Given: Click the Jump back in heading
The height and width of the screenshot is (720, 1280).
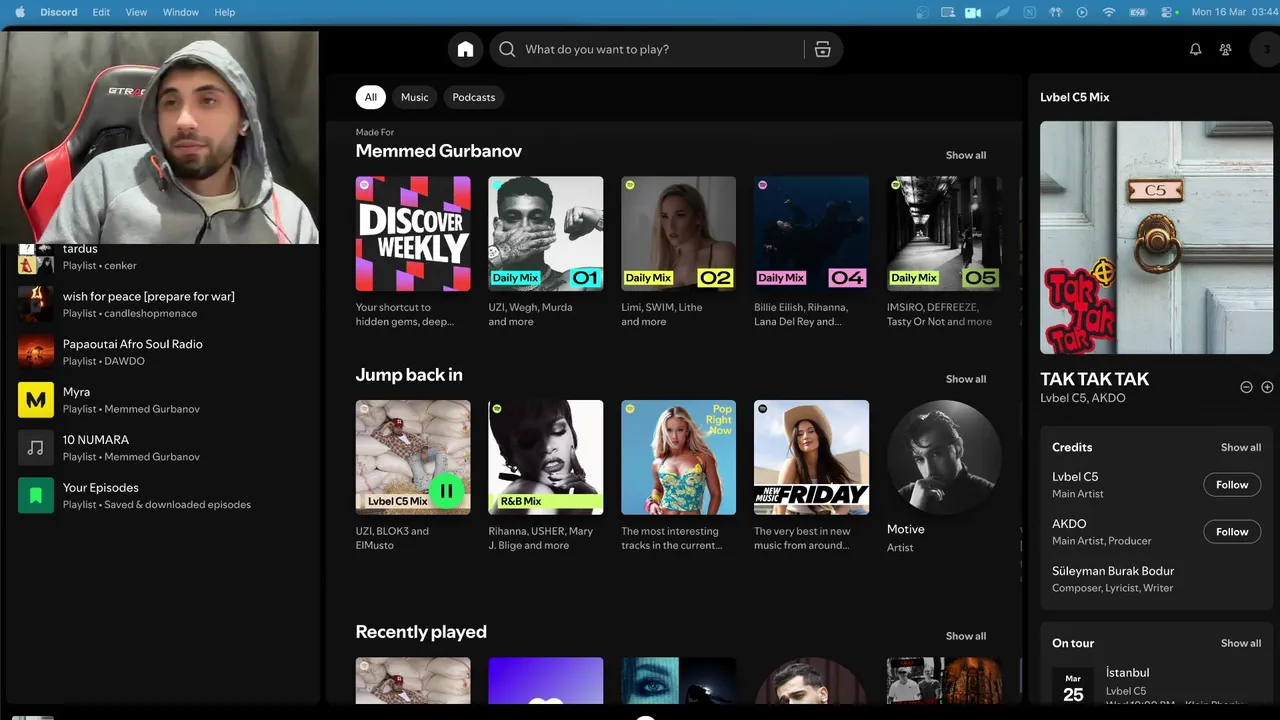Looking at the screenshot, I should click(x=409, y=375).
